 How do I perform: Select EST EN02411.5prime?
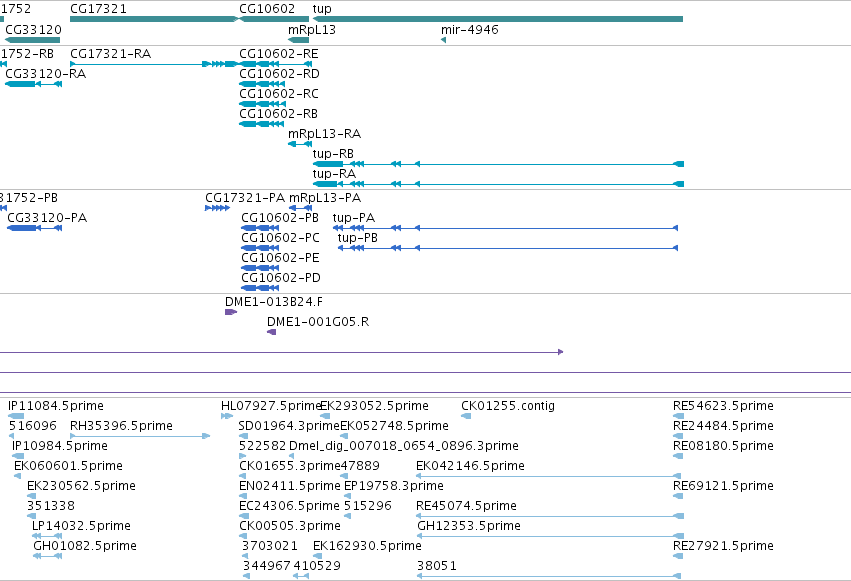tap(244, 497)
